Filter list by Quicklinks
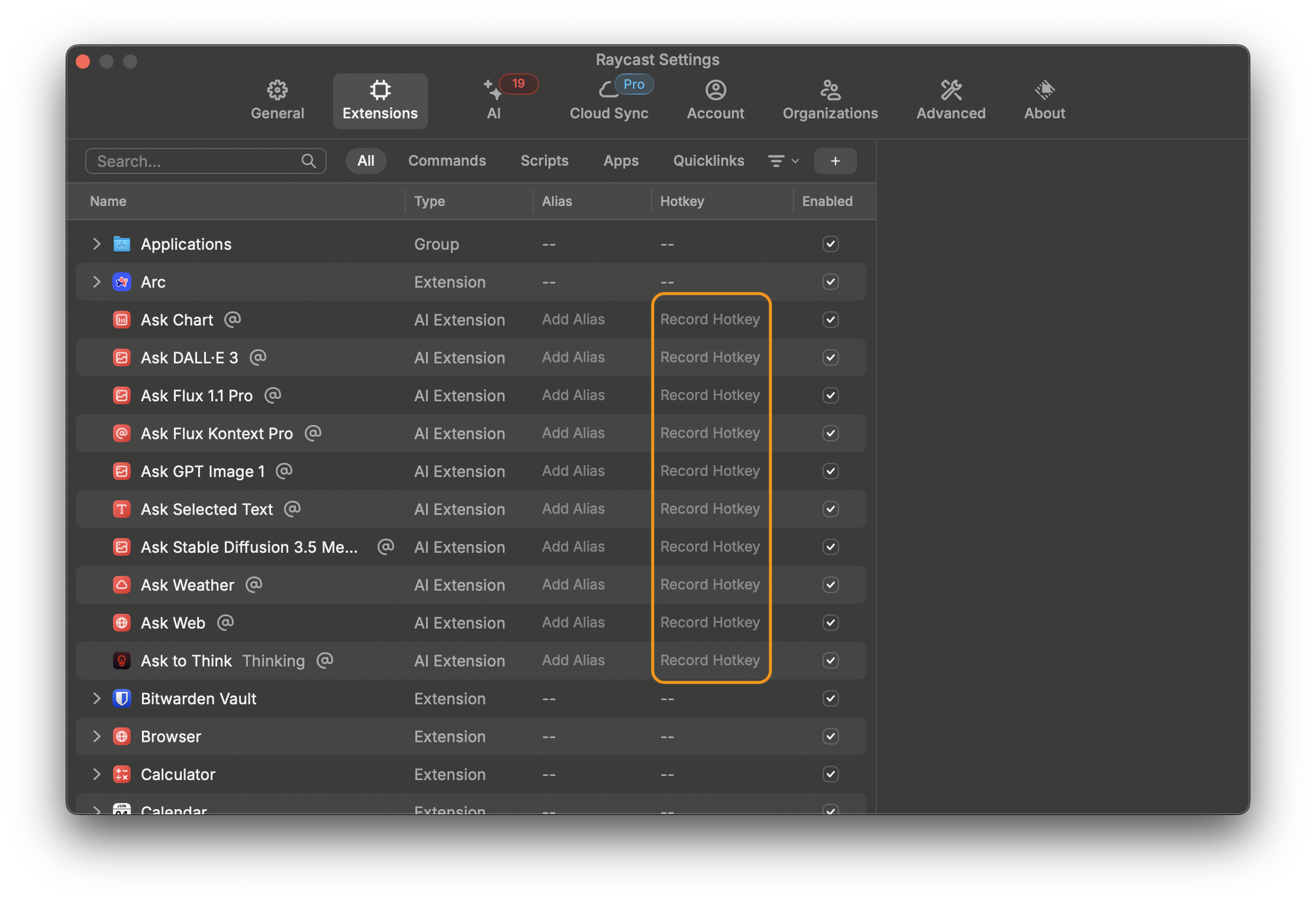 pos(708,161)
